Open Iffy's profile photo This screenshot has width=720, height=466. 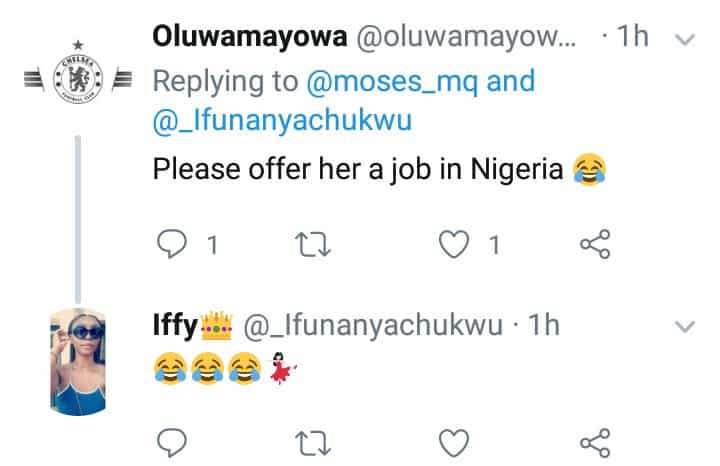[77, 359]
